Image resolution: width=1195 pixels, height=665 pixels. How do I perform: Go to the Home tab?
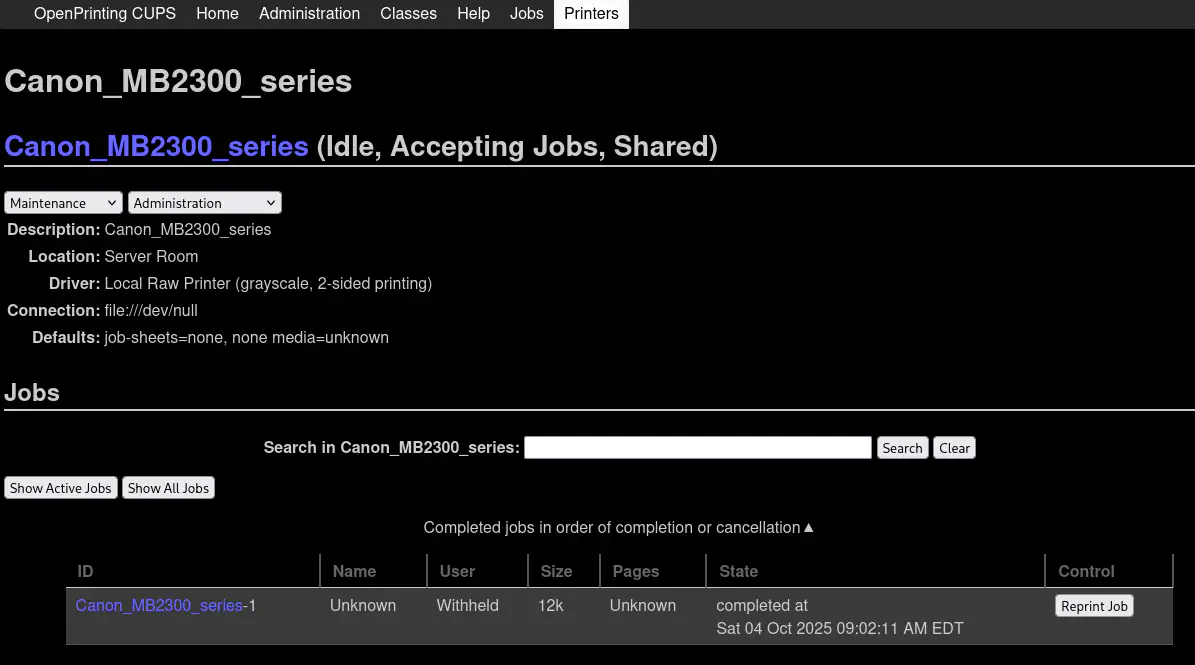[217, 14]
